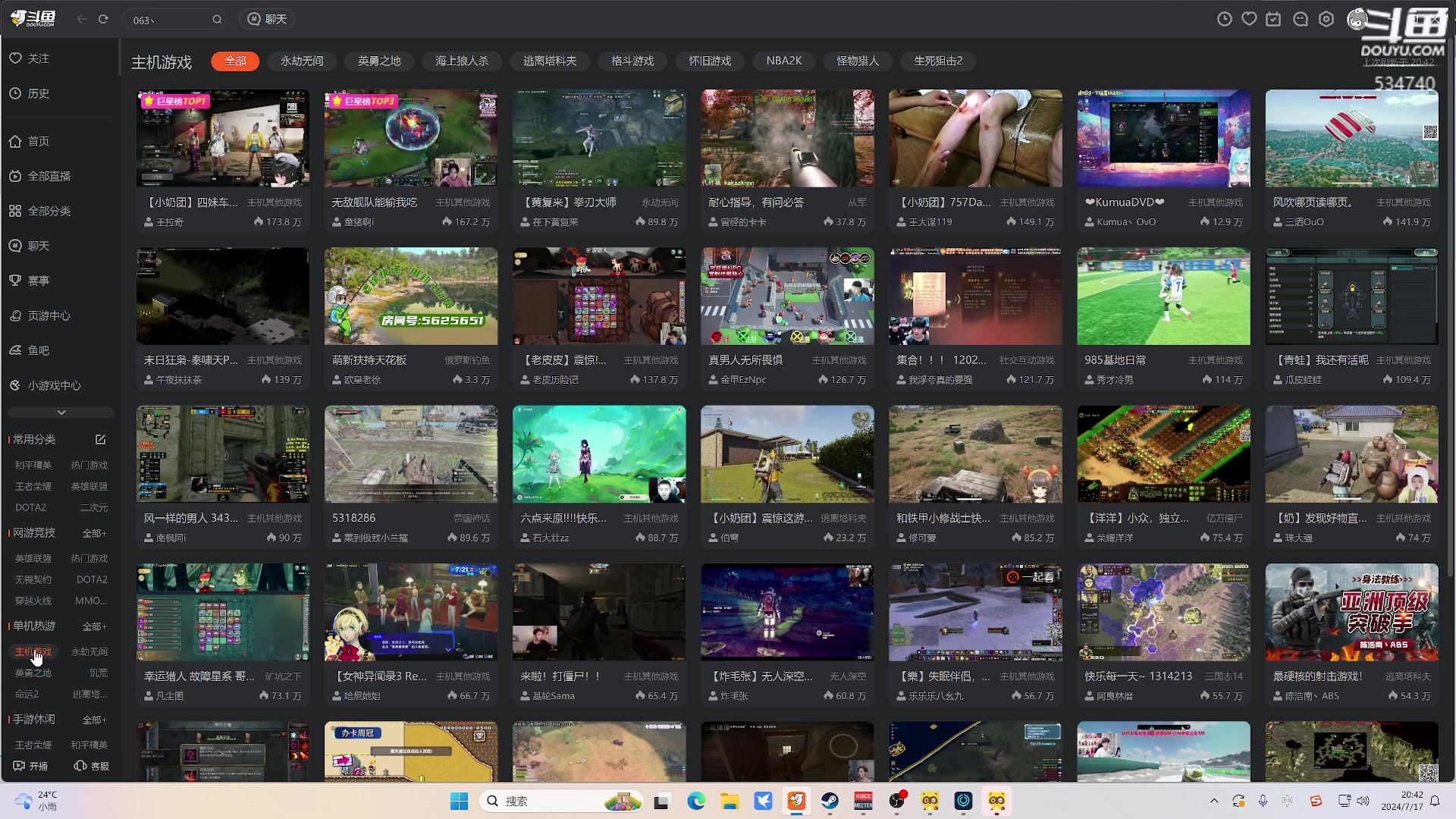
Task: Click stream title 真男人无所畏惧
Action: tap(745, 360)
